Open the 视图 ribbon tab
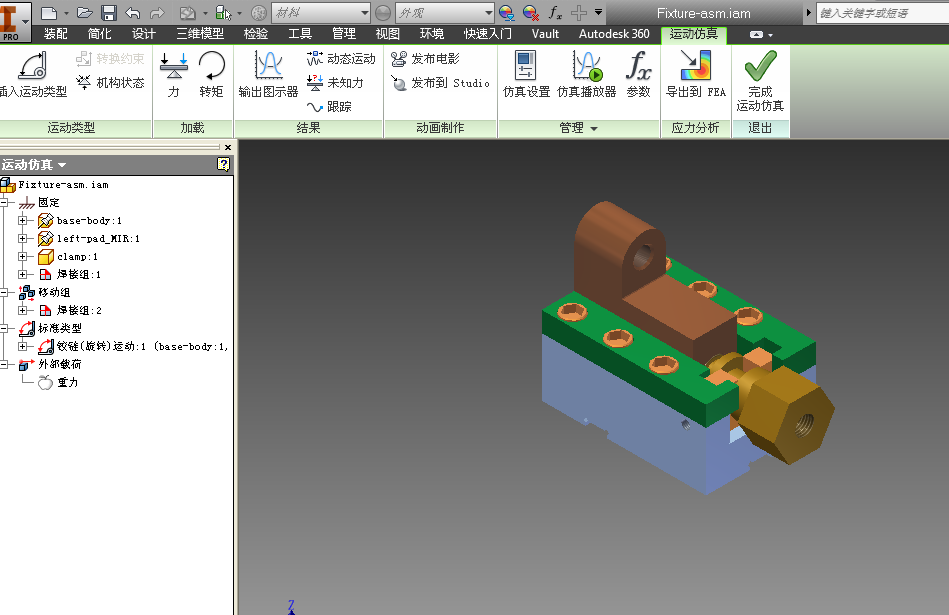This screenshot has width=949, height=615. pyautogui.click(x=387, y=34)
